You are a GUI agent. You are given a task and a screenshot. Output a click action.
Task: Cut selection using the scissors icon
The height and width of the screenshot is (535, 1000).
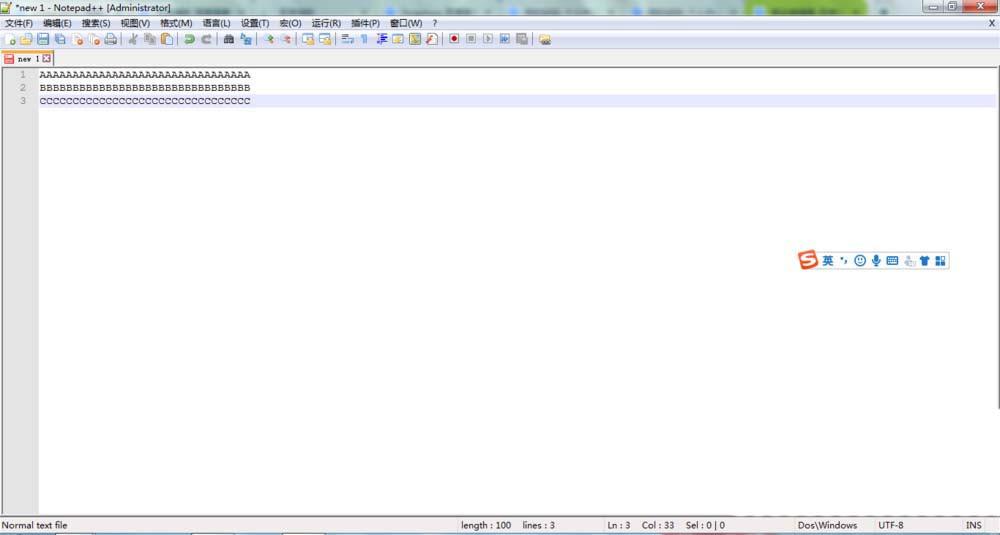pos(132,39)
